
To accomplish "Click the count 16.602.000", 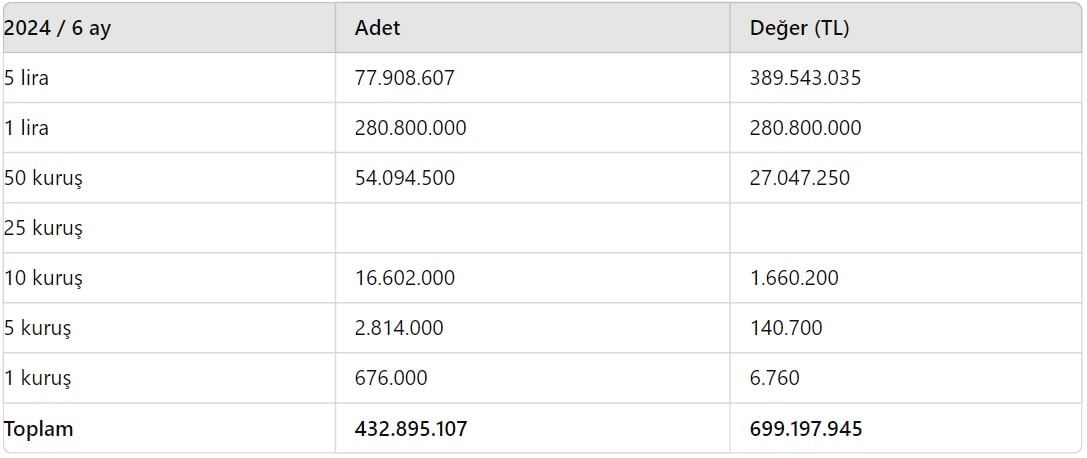I will point(405,278).
